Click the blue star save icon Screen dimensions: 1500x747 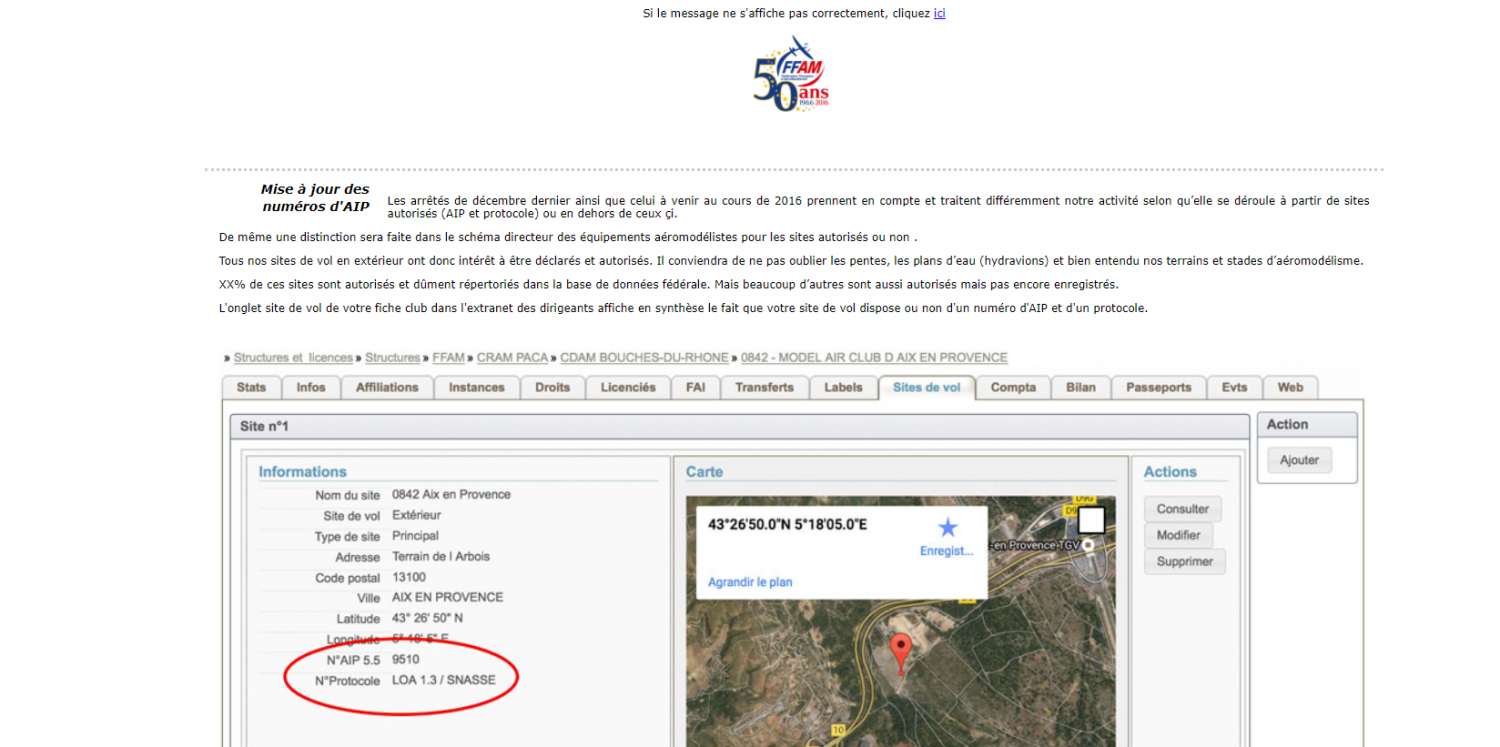pos(947,528)
